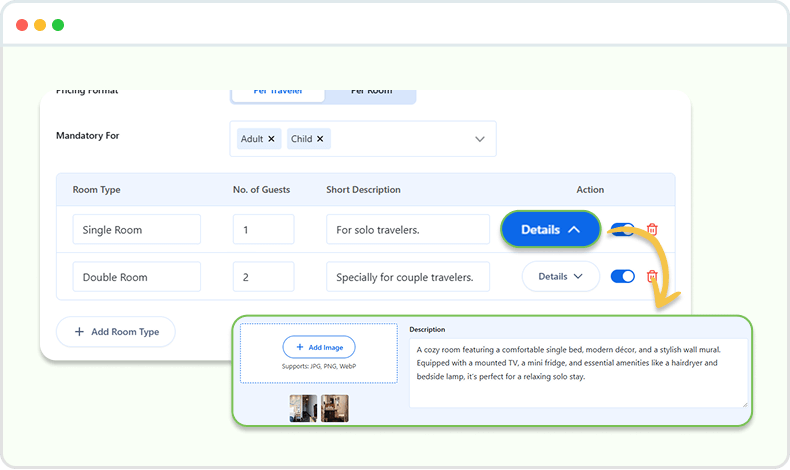Open the first uploaded room thumbnail
Image resolution: width=790 pixels, height=470 pixels.
[x=303, y=408]
